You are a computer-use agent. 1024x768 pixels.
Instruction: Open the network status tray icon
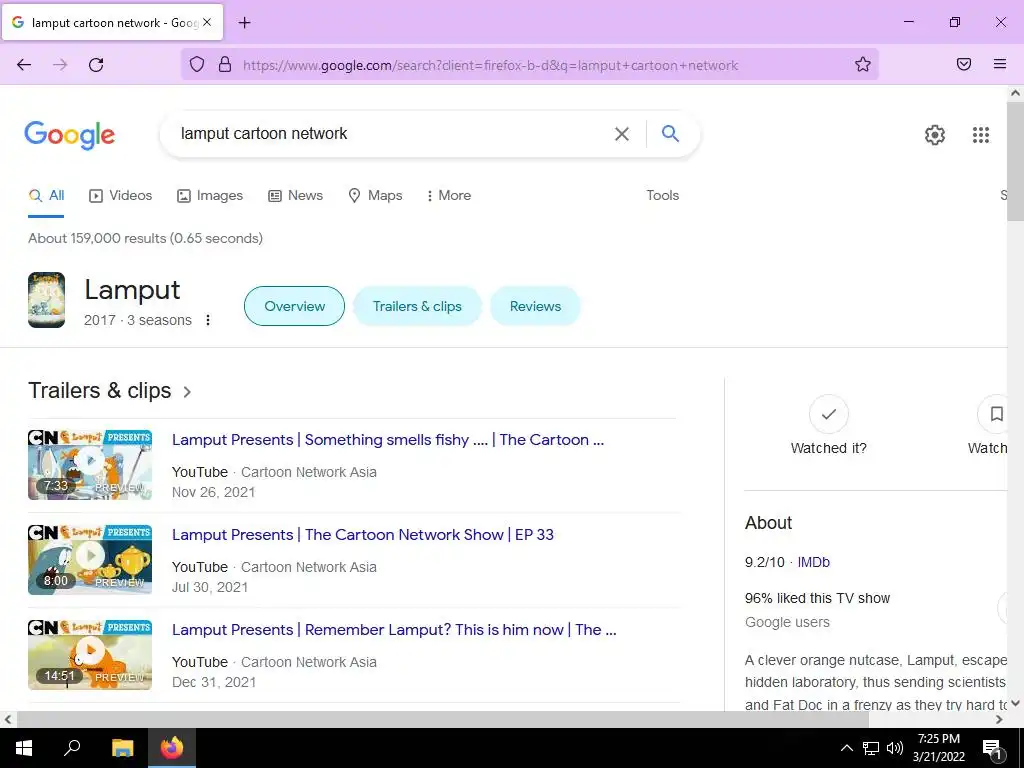871,748
